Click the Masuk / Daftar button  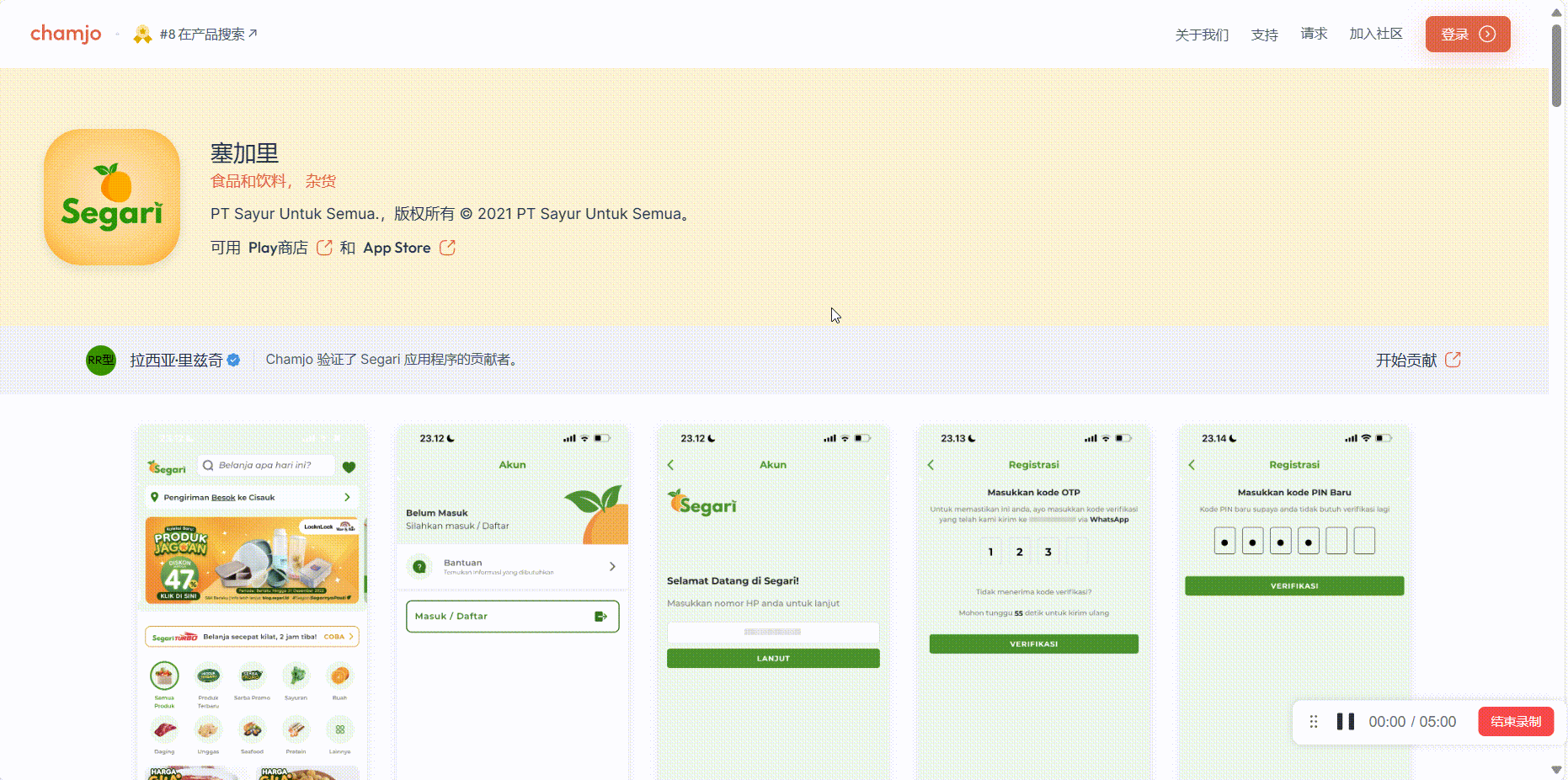(512, 617)
